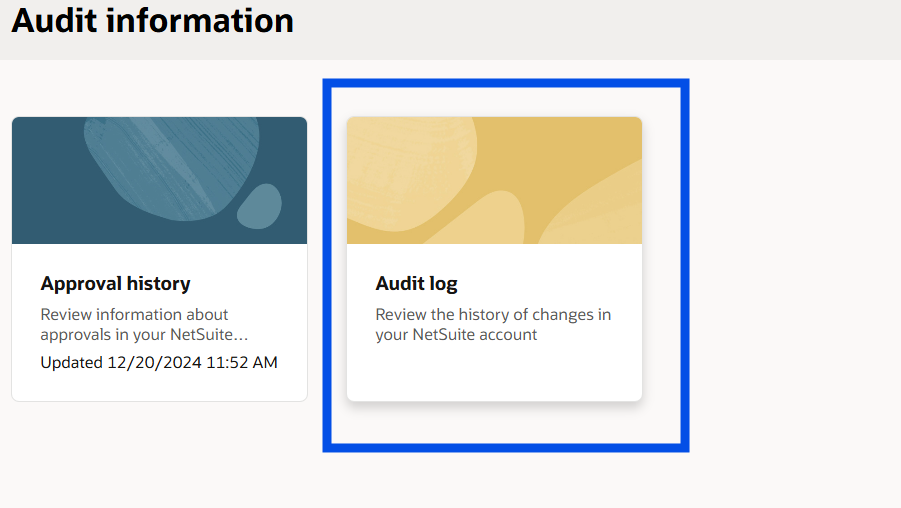
Task: Click the Approval history title text
Action: [x=115, y=283]
